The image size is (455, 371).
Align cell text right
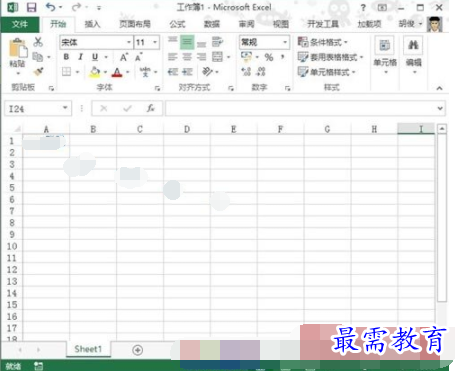201,57
